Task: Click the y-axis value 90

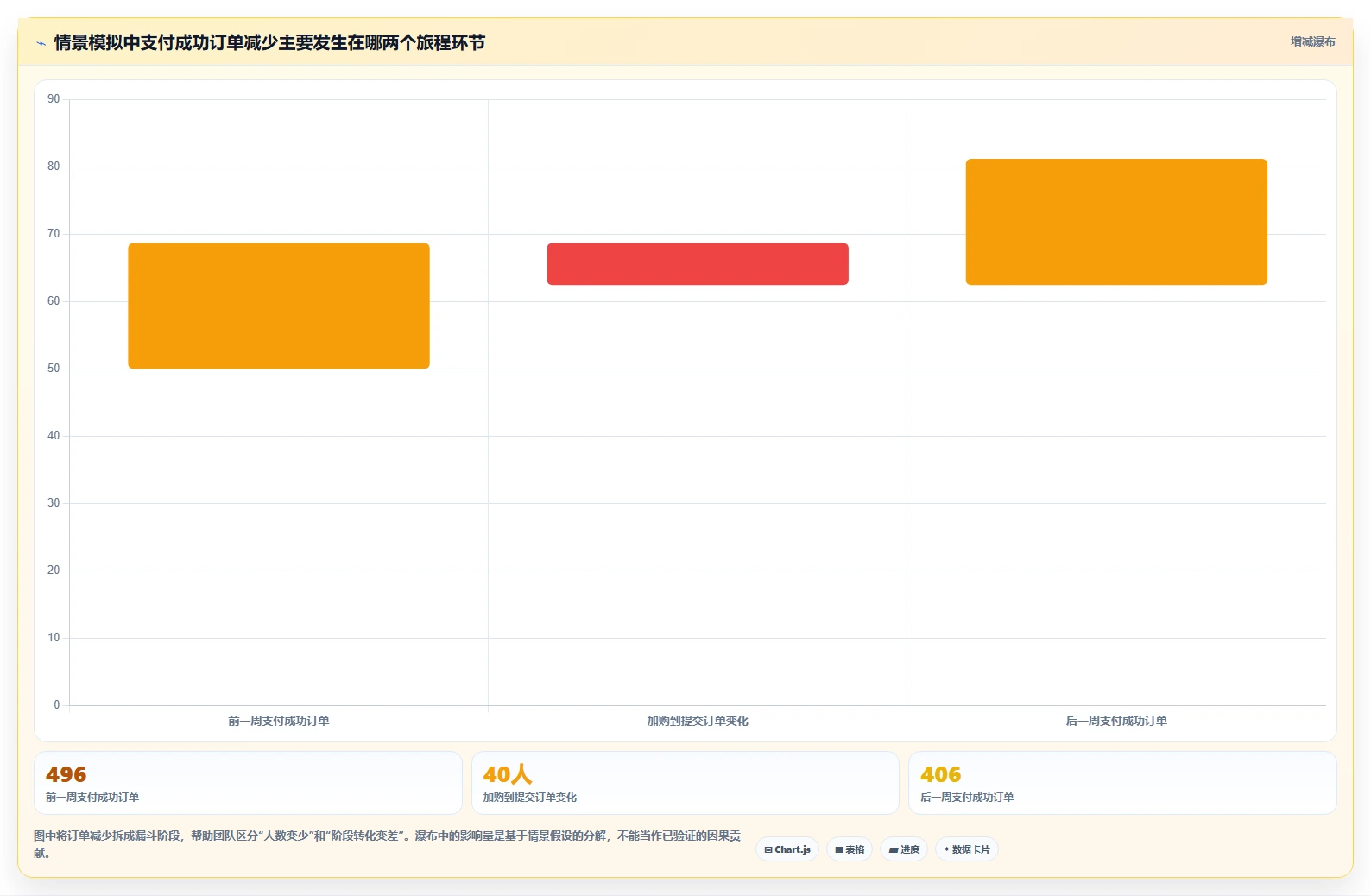Action: coord(54,99)
